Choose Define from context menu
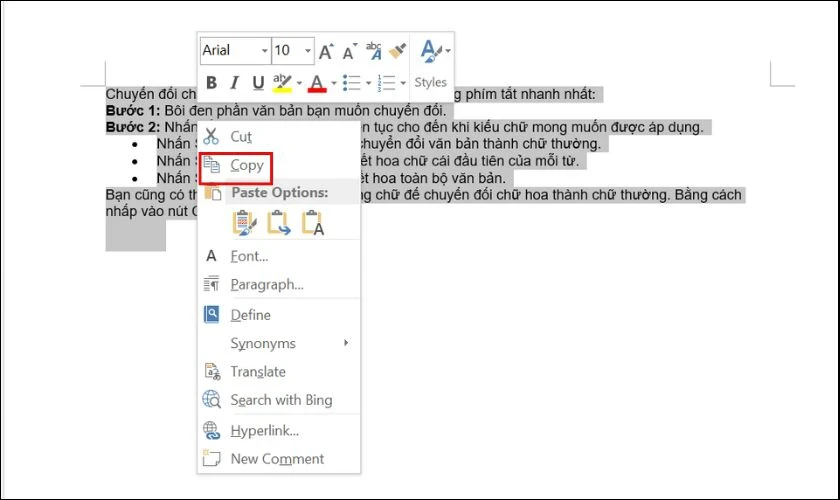The width and height of the screenshot is (840, 500). [x=279, y=315]
